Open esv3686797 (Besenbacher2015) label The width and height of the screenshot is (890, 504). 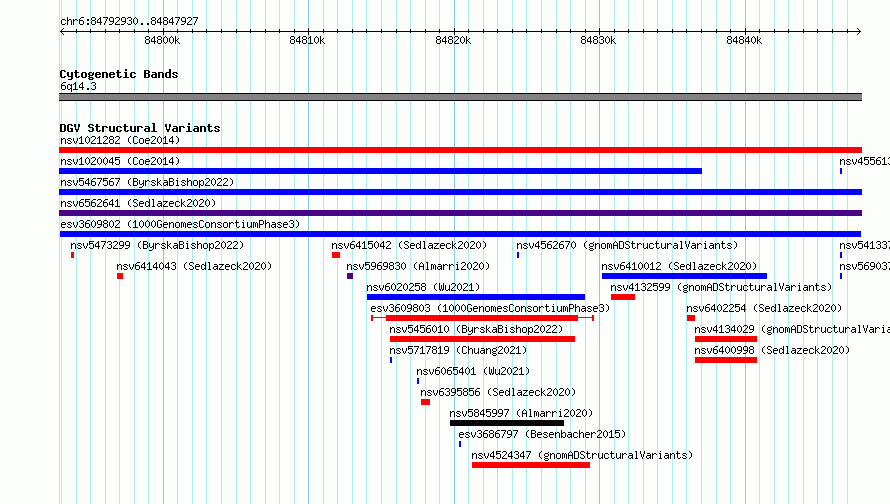(542, 434)
